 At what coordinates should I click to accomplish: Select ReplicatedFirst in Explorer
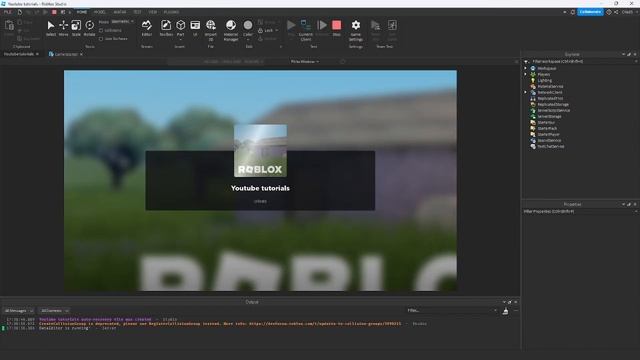coord(550,98)
